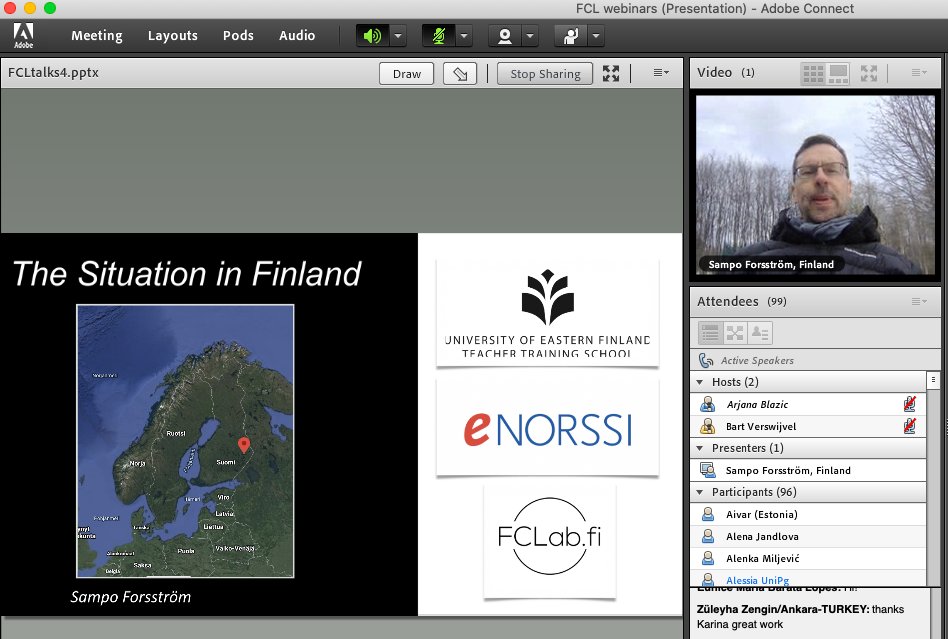Screen dimensions: 948x639
Task: Click the eNORSSI logo on slide
Action: click(547, 429)
